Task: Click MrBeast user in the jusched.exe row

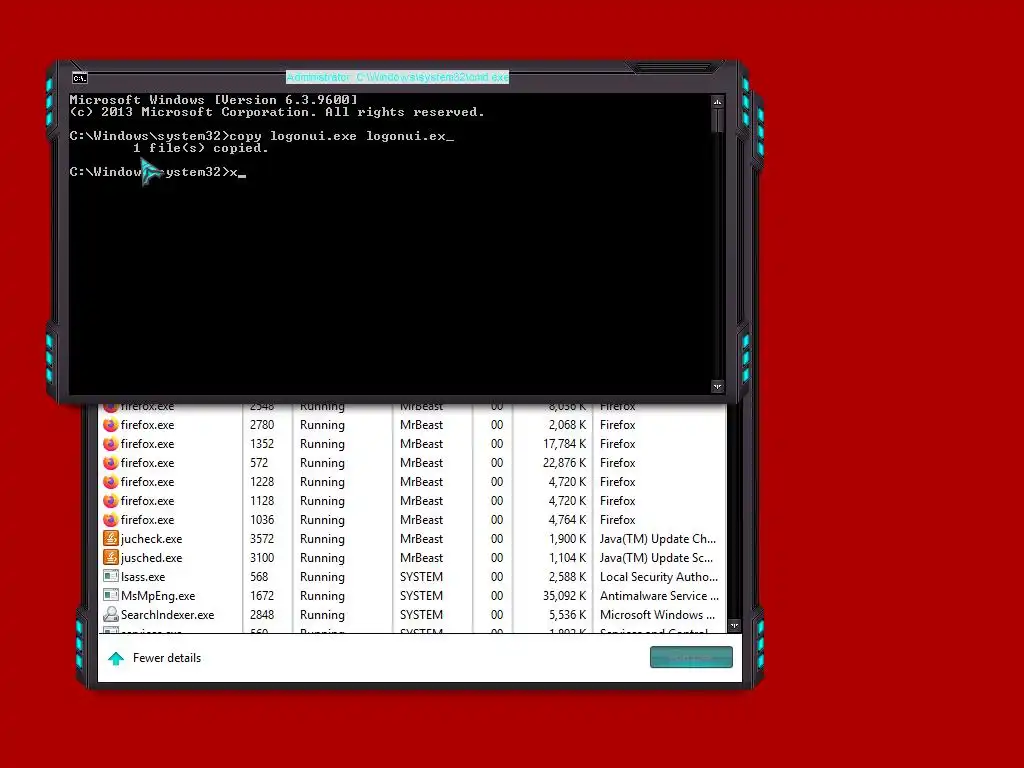Action: tap(421, 558)
